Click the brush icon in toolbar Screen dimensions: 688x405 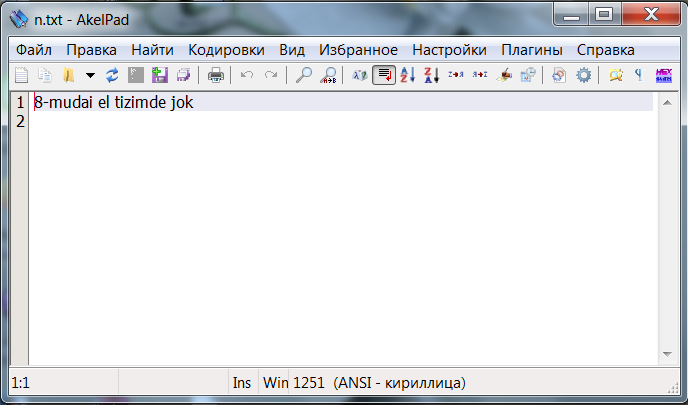point(504,75)
